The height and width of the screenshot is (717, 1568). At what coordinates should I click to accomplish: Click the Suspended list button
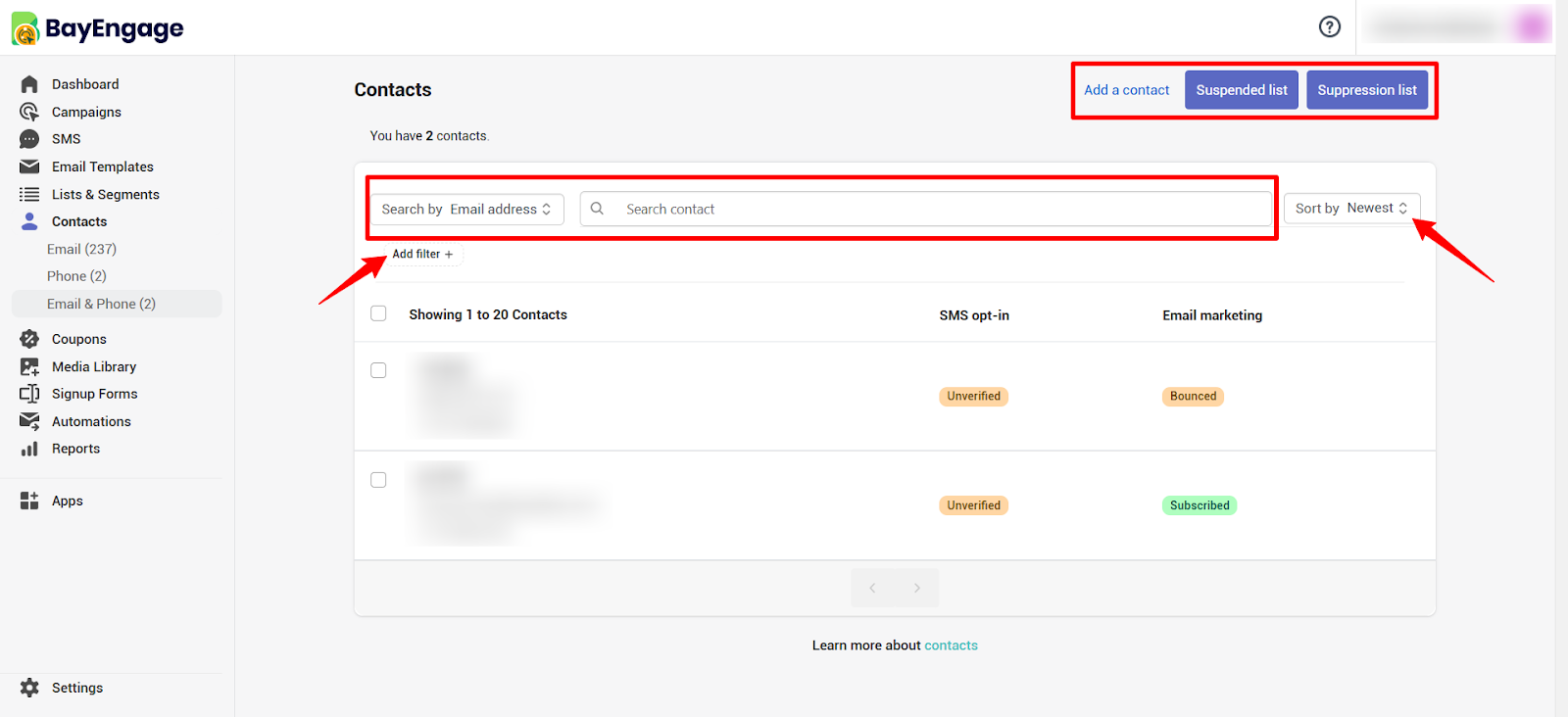pyautogui.click(x=1242, y=90)
